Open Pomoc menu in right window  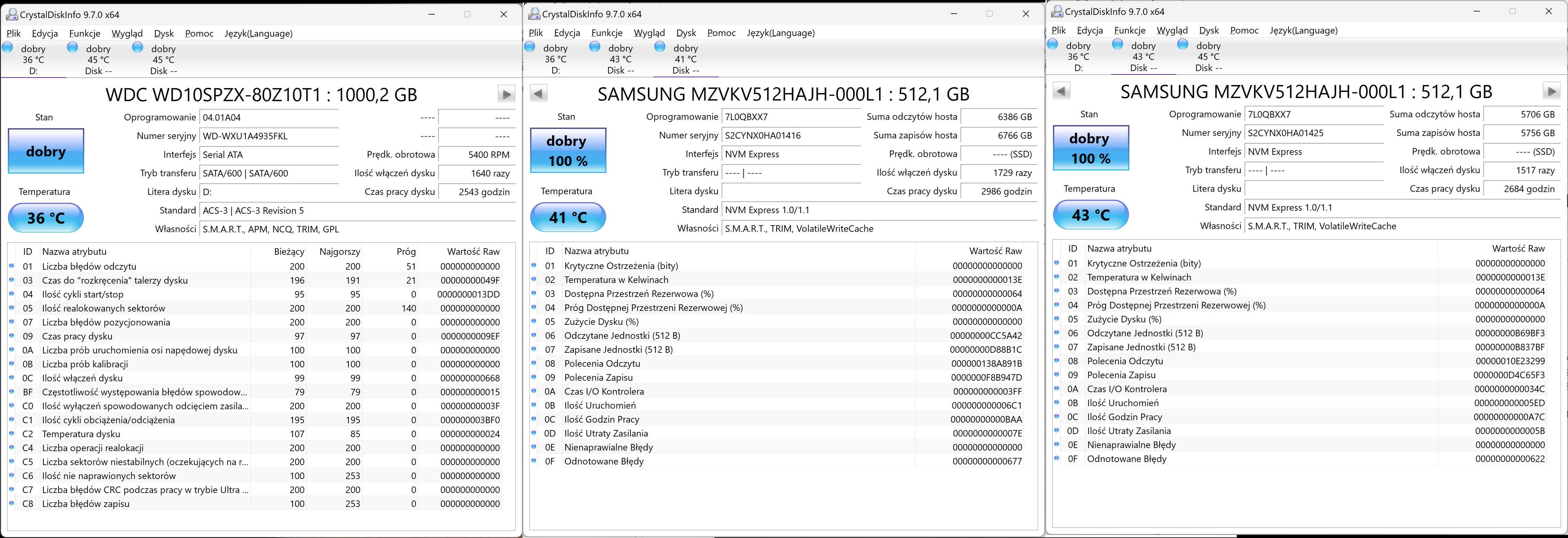(x=1244, y=30)
